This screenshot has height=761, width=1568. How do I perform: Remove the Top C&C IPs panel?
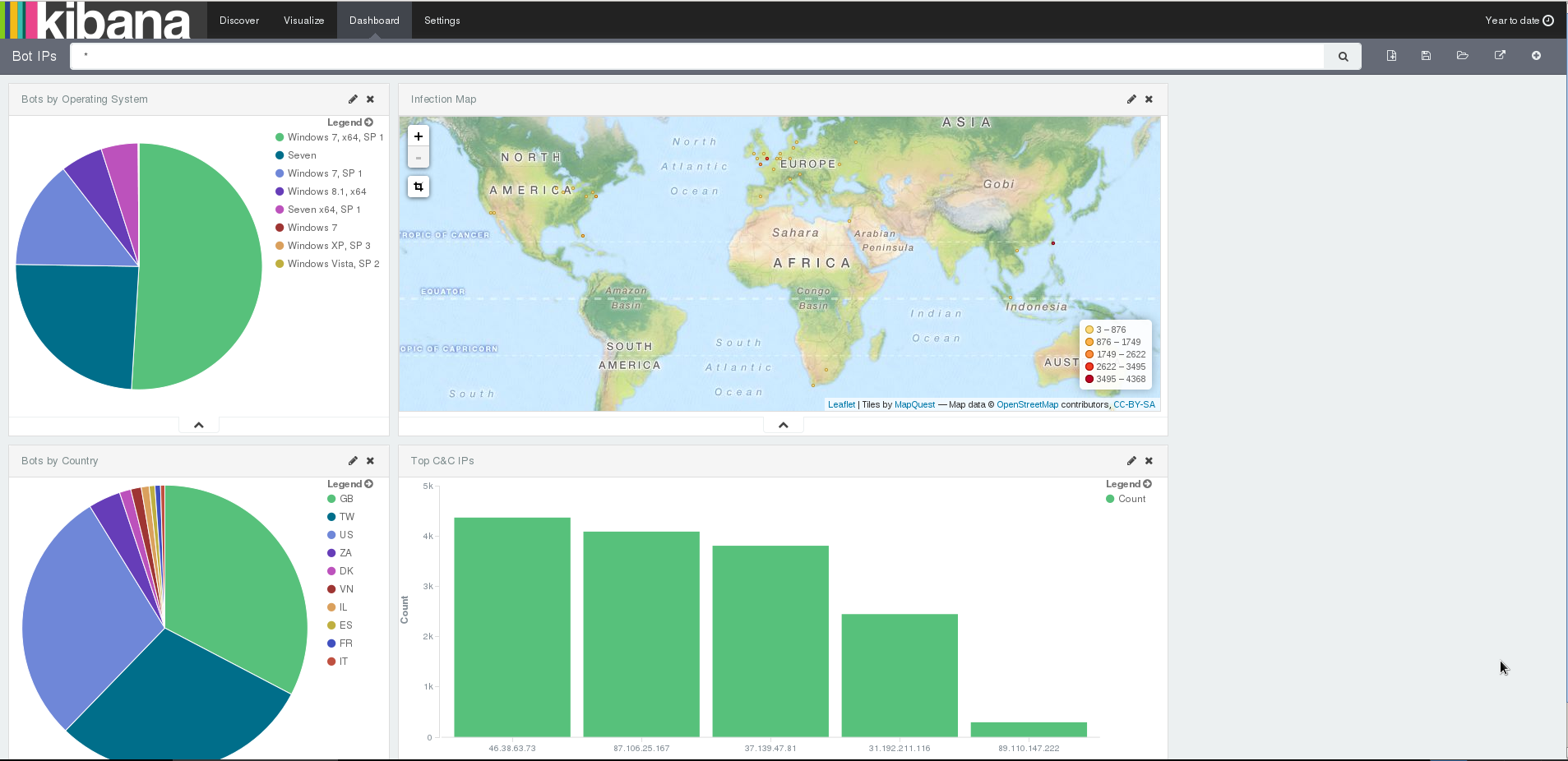click(1149, 461)
